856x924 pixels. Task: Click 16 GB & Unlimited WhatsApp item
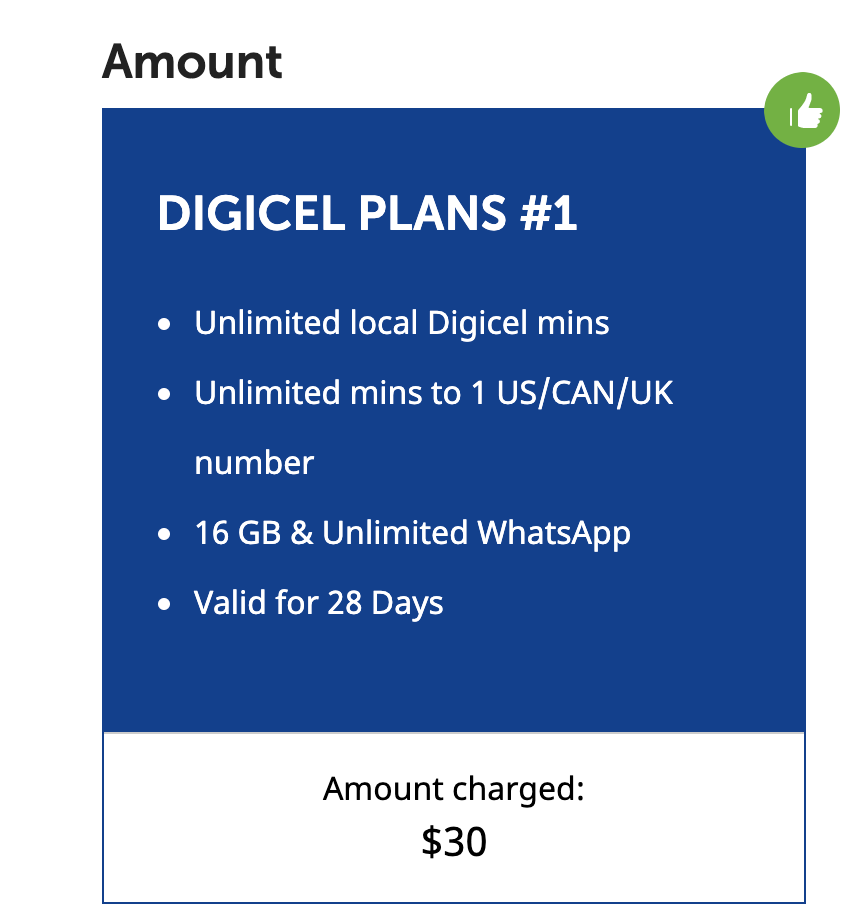(412, 533)
